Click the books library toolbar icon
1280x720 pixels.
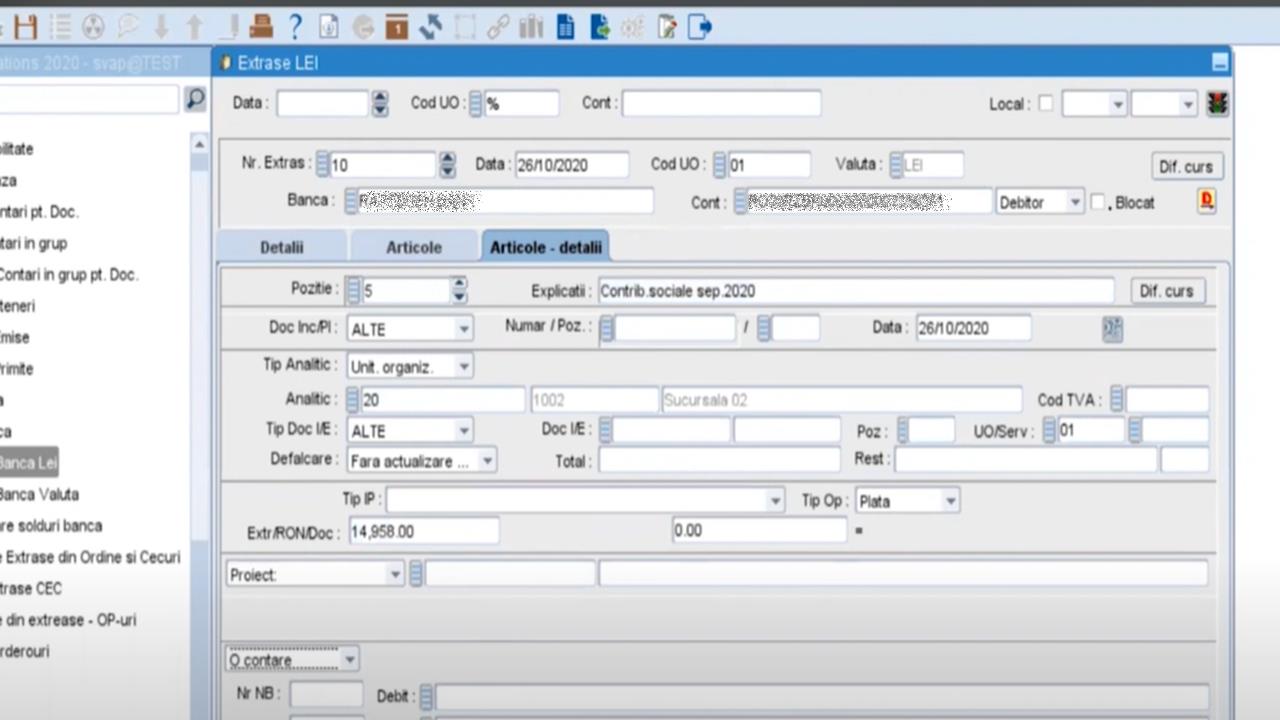pyautogui.click(x=531, y=27)
